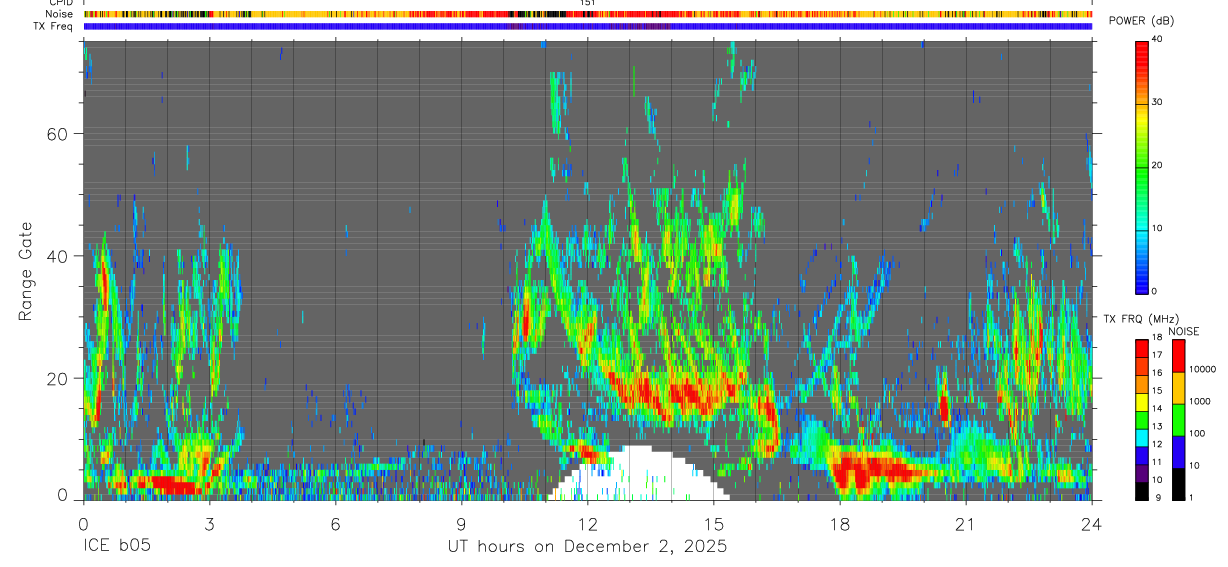This screenshot has height=567, width=1228.
Task: Pick the black 1–10 noise swatch
Action: tap(1179, 483)
